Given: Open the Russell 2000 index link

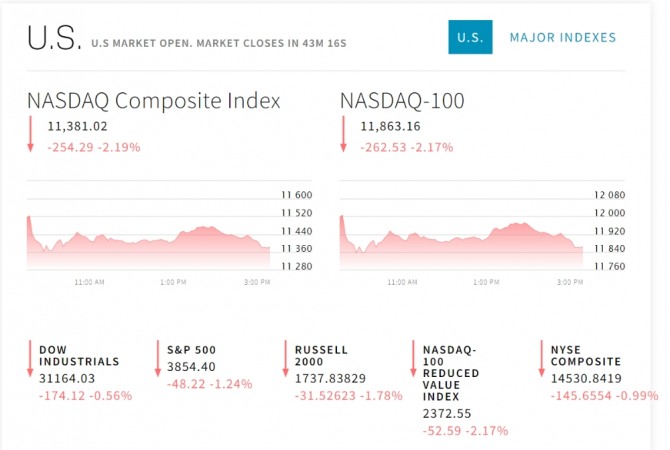Looking at the screenshot, I should pos(322,356).
